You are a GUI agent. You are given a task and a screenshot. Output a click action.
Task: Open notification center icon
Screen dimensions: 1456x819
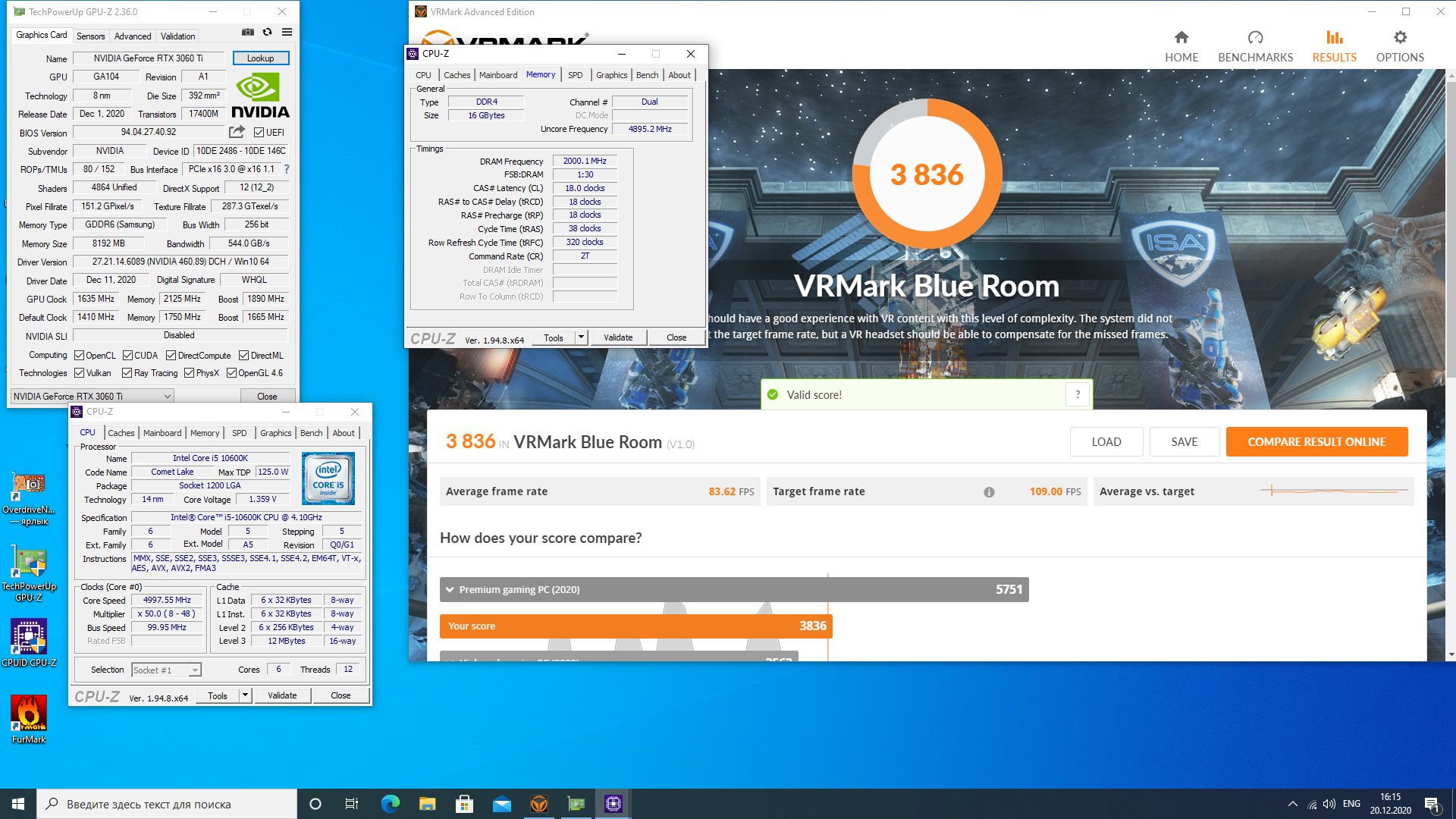pyautogui.click(x=1432, y=804)
